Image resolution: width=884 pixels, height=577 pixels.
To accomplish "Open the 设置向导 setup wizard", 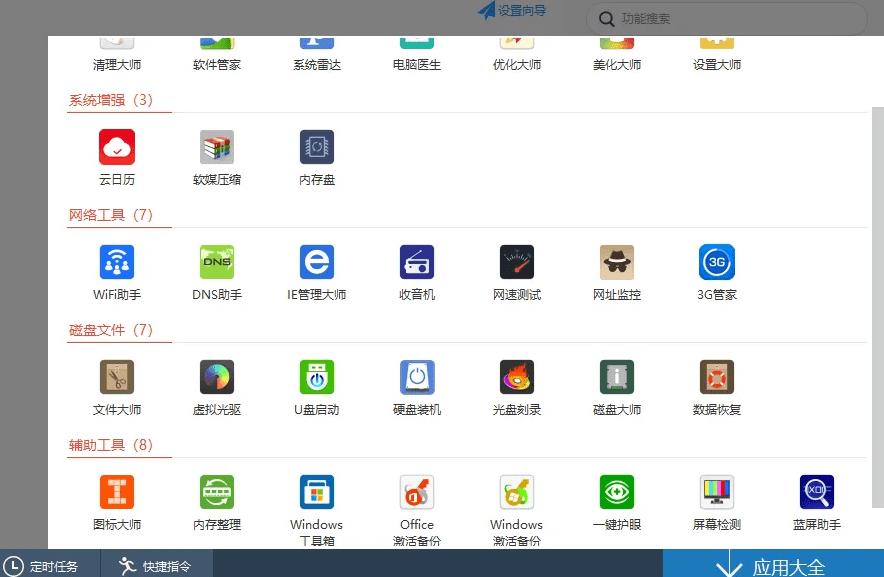I will pyautogui.click(x=512, y=10).
